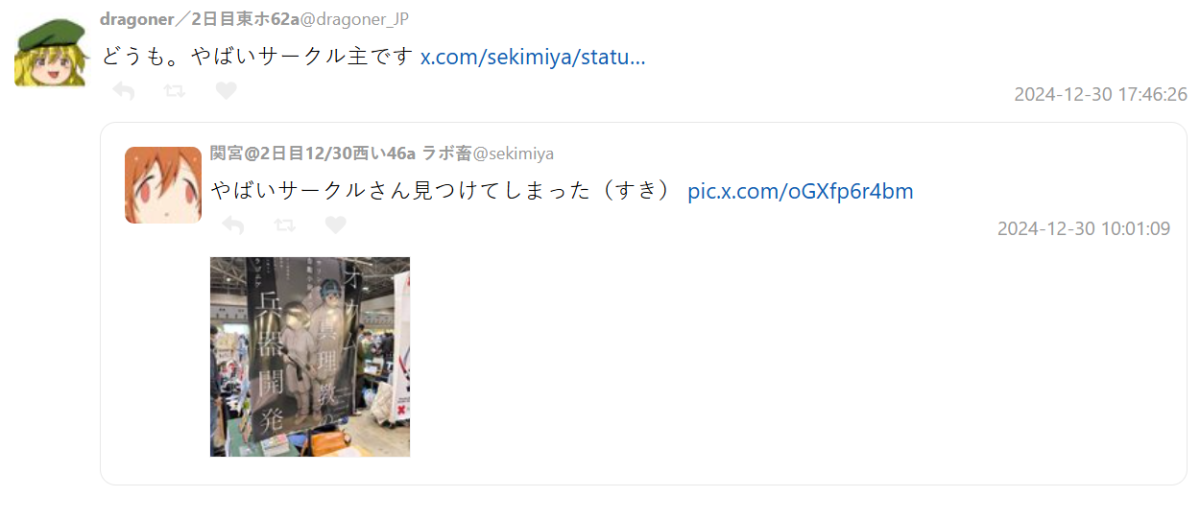Screen dimensions: 1200x520
Task: Reply to dragoner's tweet
Action: pos(124,91)
